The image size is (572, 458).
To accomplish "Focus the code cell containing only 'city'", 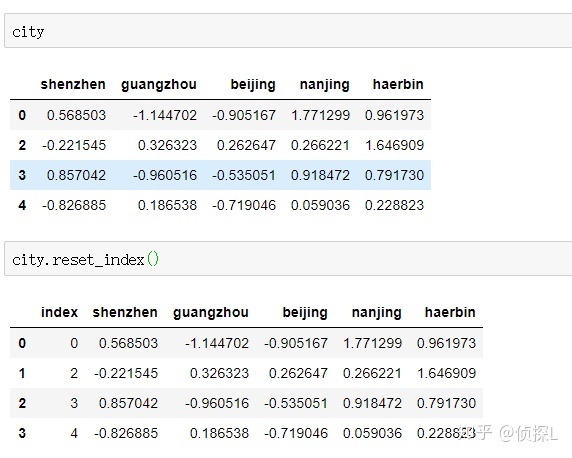I will tap(288, 31).
